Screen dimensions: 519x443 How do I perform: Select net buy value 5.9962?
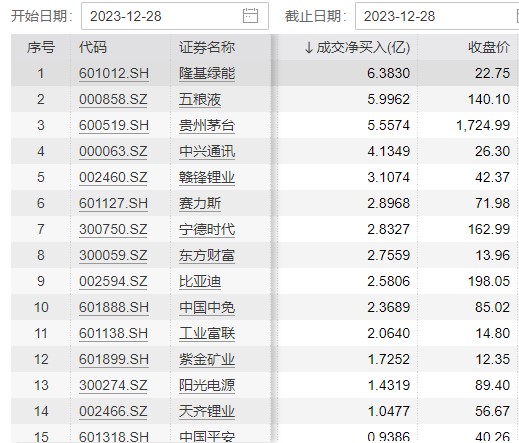[x=389, y=99]
